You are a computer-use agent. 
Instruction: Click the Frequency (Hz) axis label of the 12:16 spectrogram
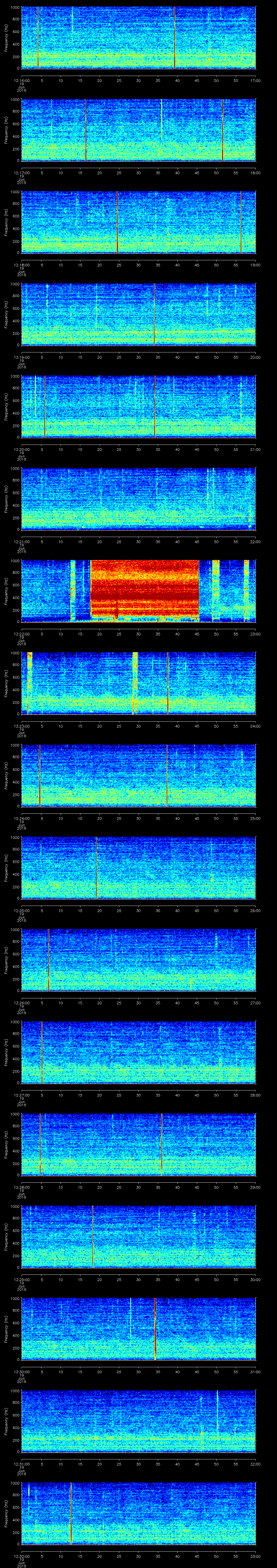pos(6,38)
